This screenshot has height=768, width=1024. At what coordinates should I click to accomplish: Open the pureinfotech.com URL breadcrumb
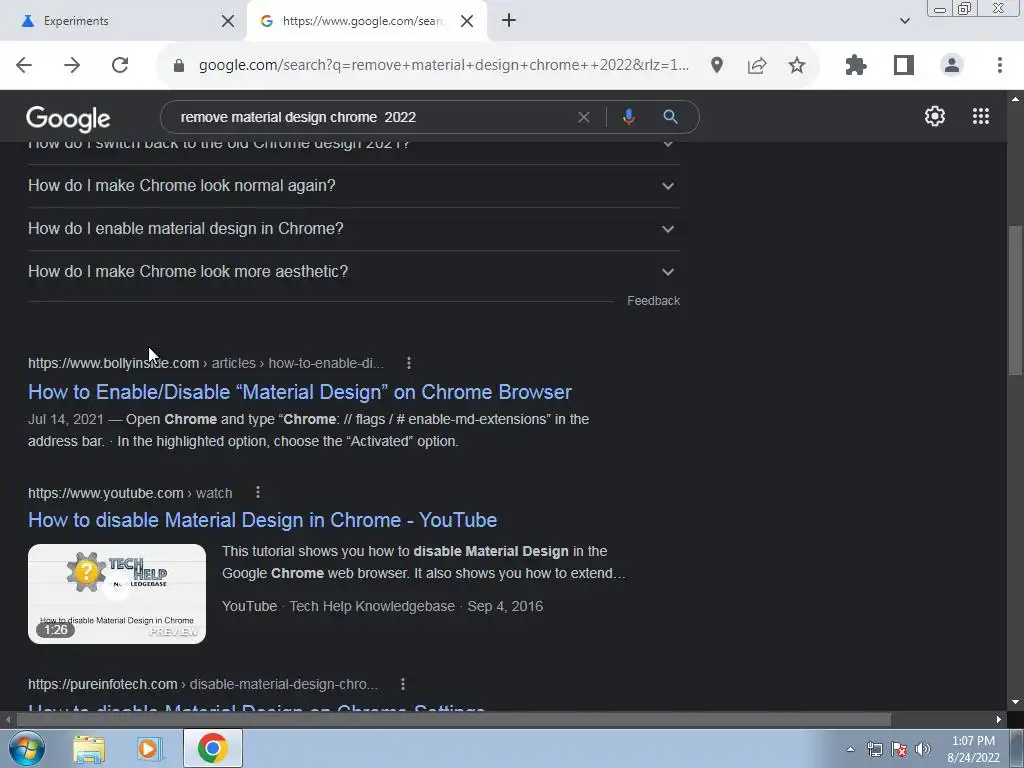click(203, 684)
